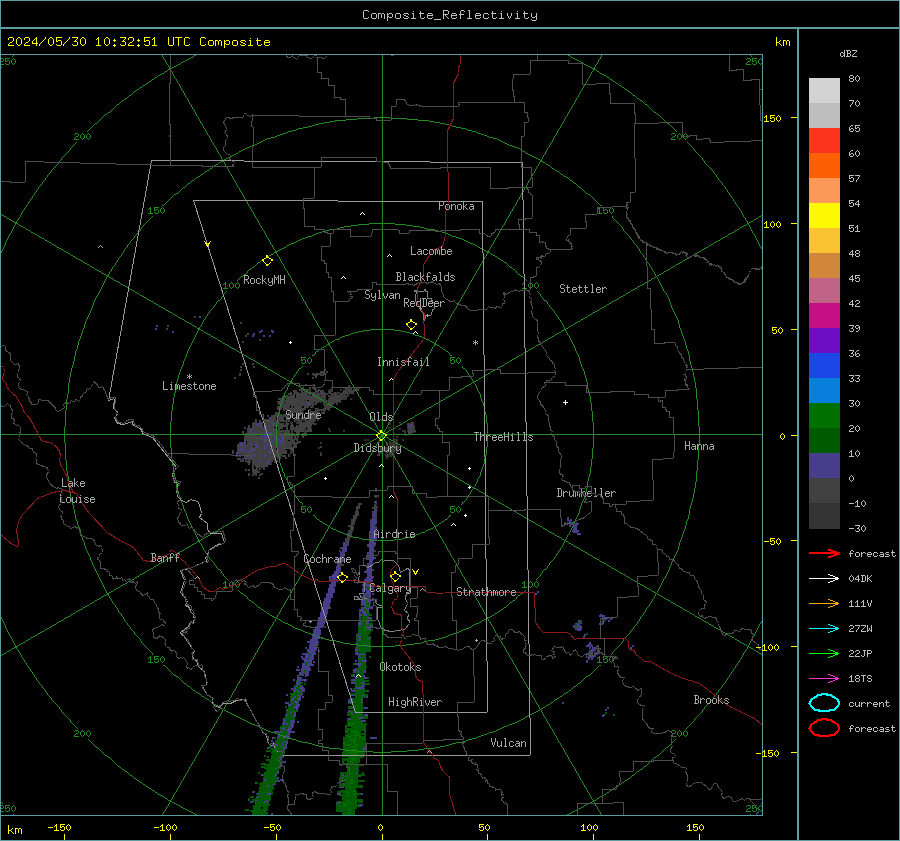Click the Ponoka town label
This screenshot has width=900, height=841.
[x=456, y=206]
